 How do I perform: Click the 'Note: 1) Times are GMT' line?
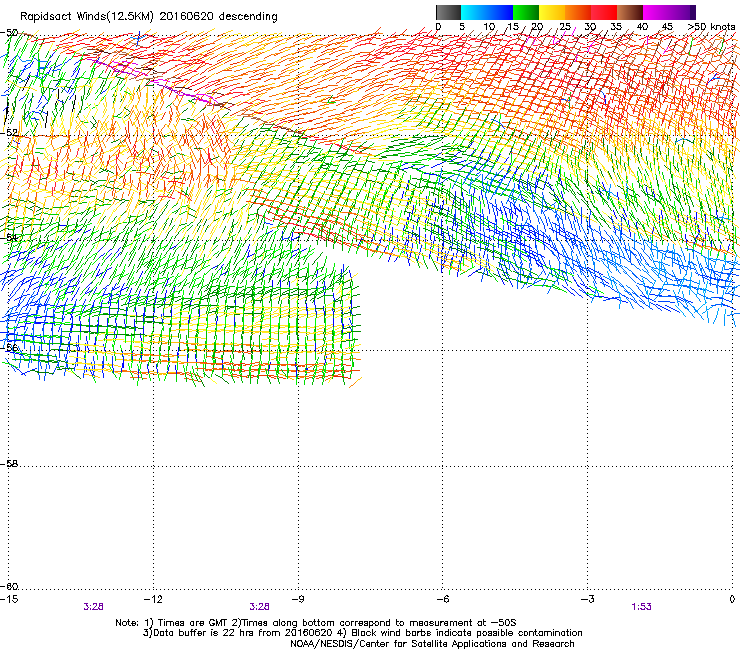click(316, 623)
